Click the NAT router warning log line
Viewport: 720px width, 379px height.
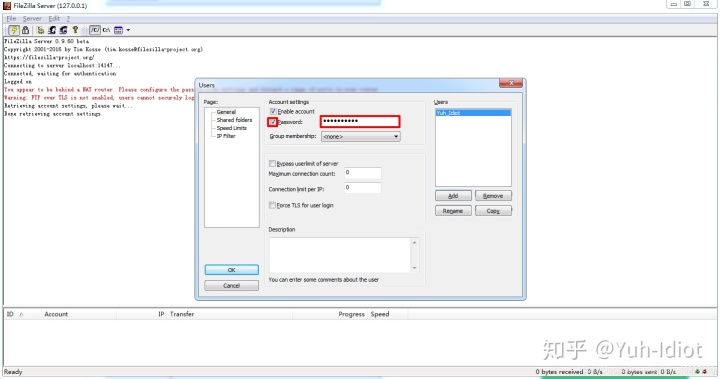click(x=99, y=90)
